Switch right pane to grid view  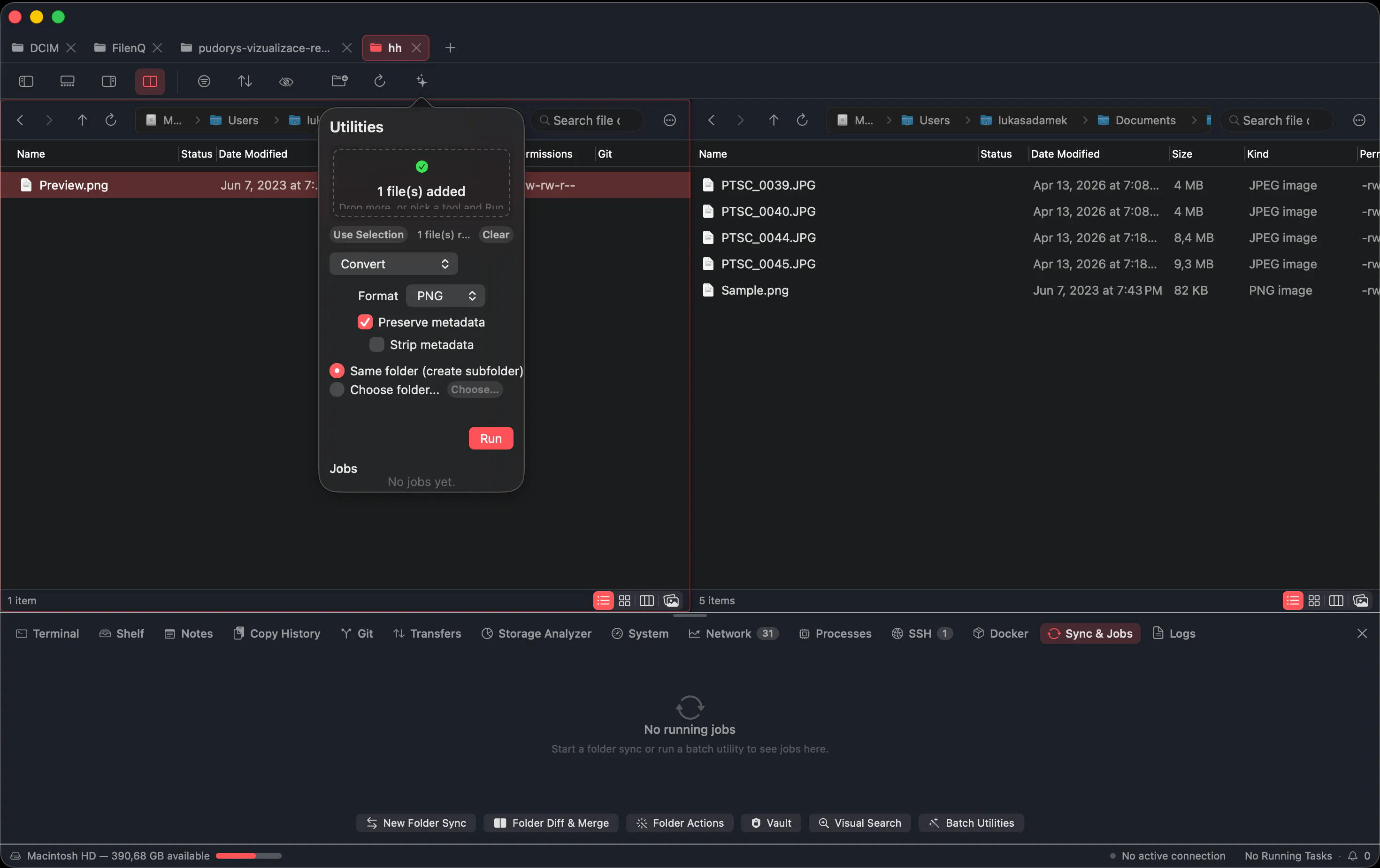(1314, 601)
